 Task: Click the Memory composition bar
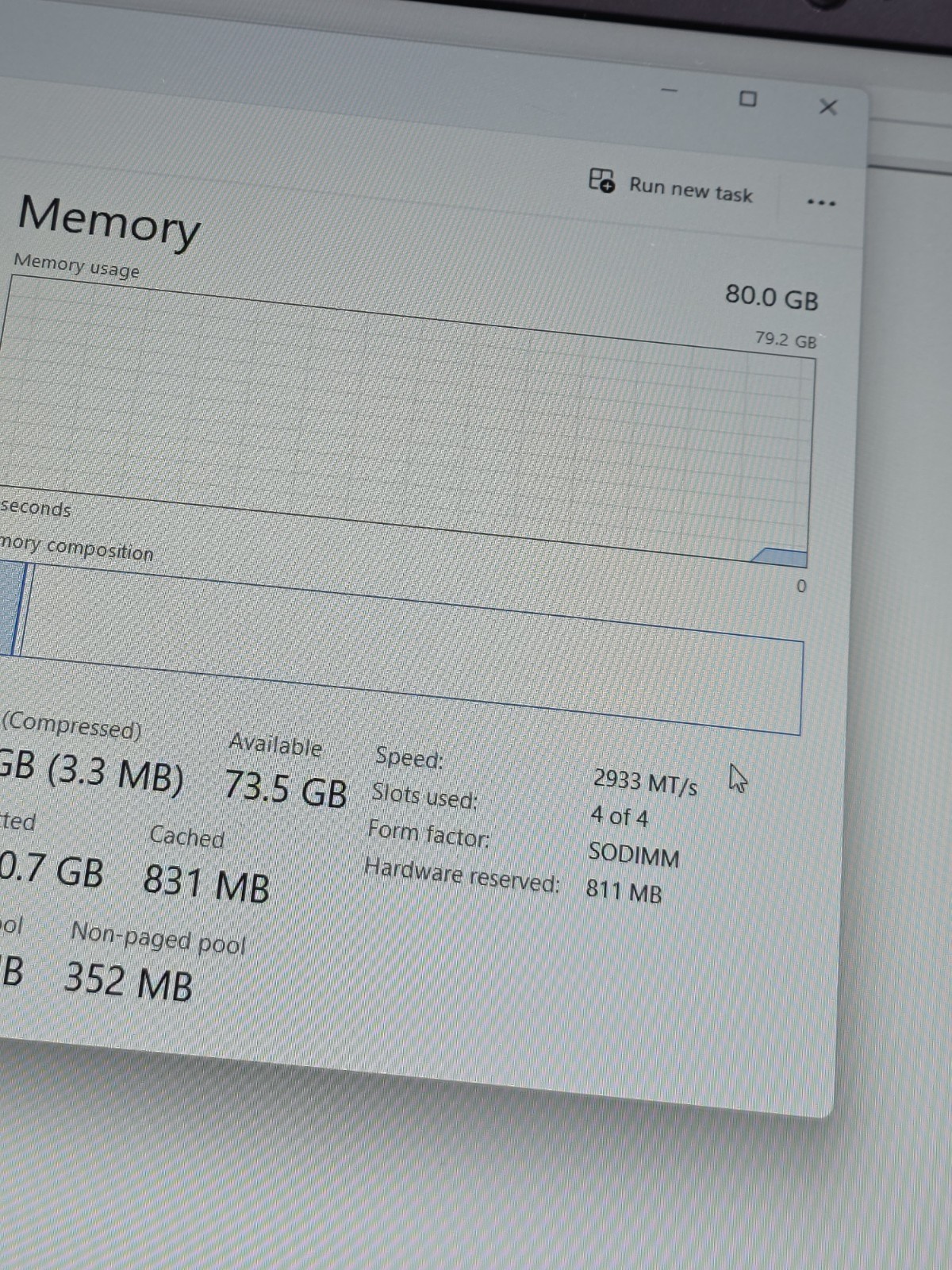tap(401, 647)
